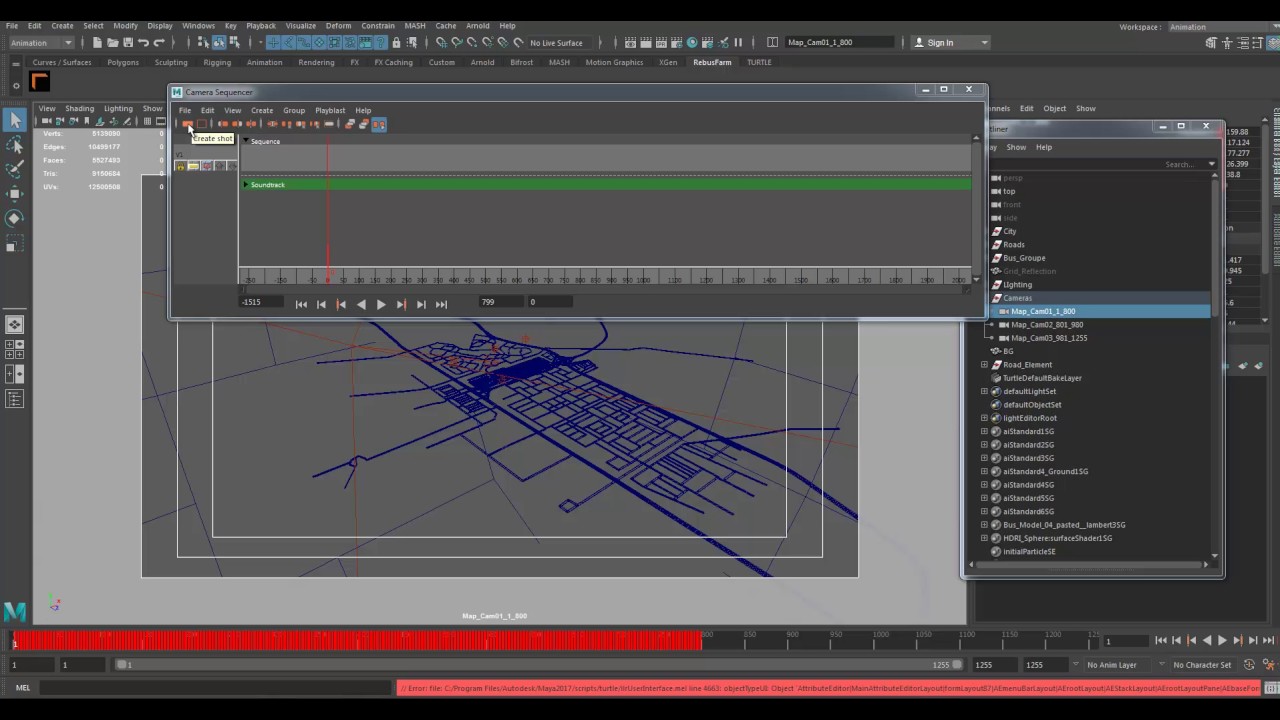Image resolution: width=1280 pixels, height=720 pixels.
Task: Open Outliner search options arrow
Action: (1211, 164)
